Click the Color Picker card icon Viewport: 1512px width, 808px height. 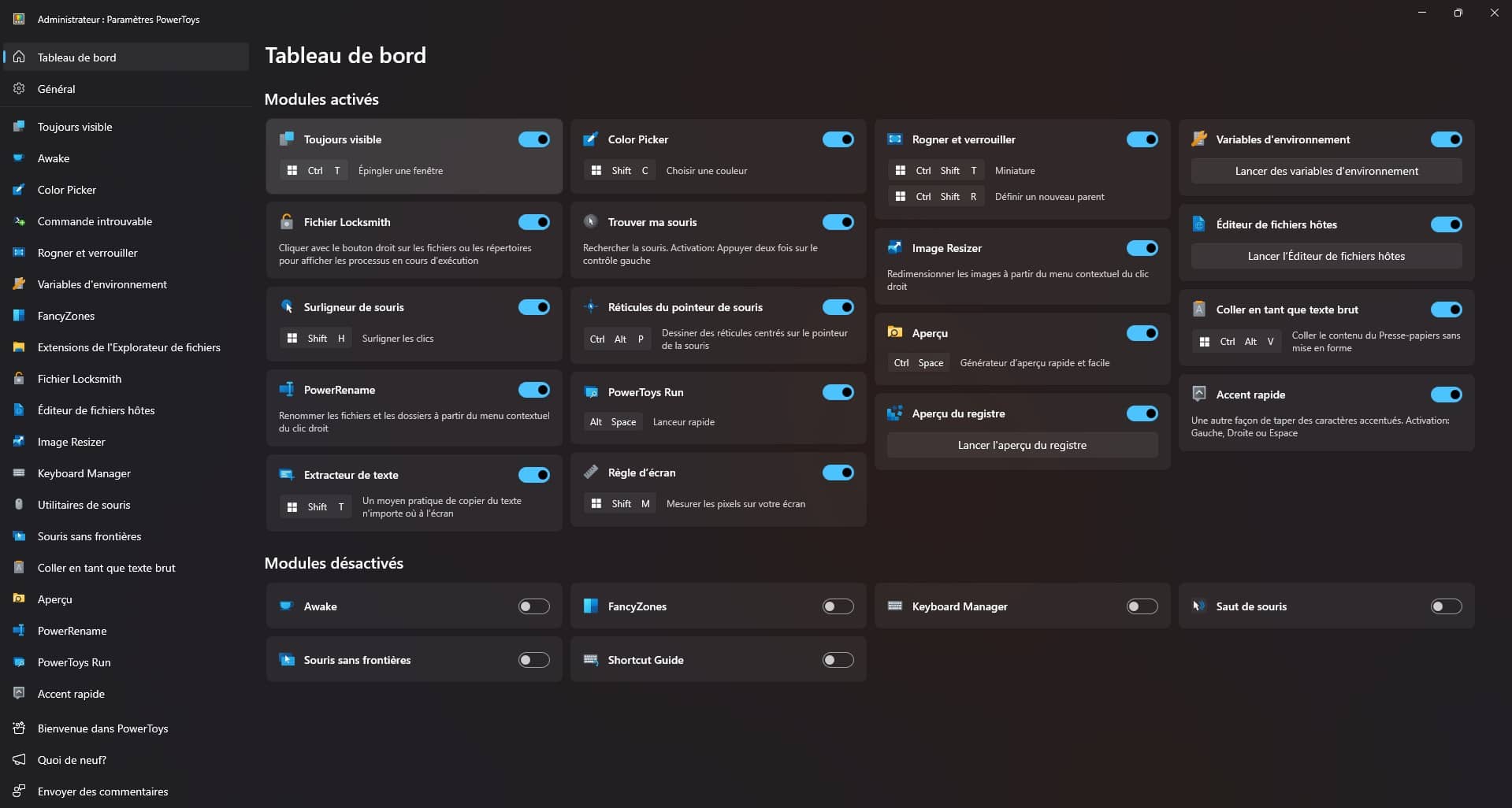click(x=591, y=139)
